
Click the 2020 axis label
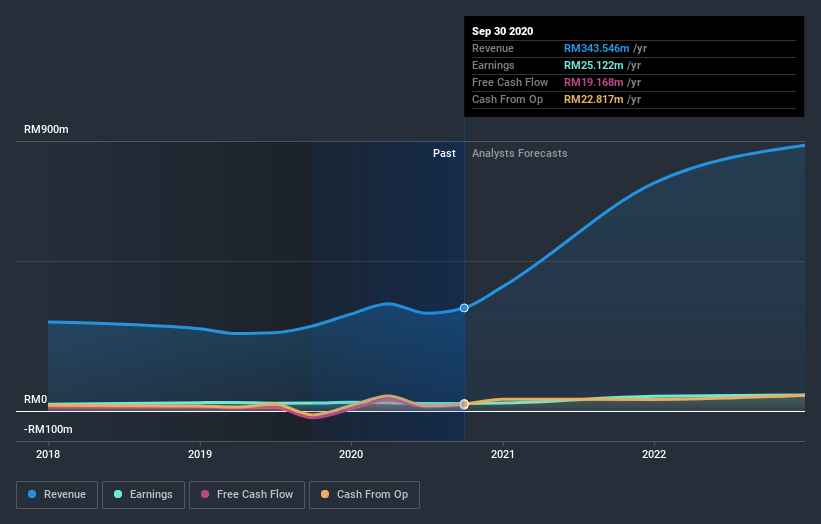[351, 454]
